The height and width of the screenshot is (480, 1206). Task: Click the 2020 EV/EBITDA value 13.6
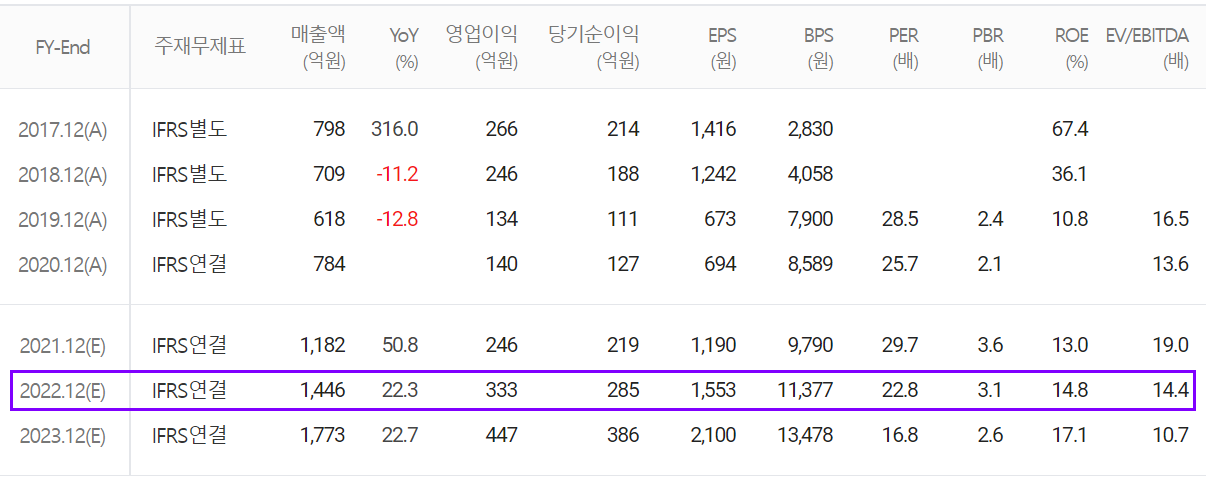pos(1171,265)
